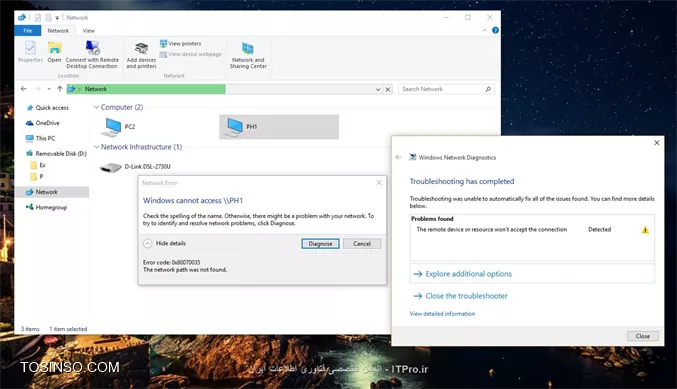
Task: Open View detailed information link
Action: pyautogui.click(x=442, y=314)
